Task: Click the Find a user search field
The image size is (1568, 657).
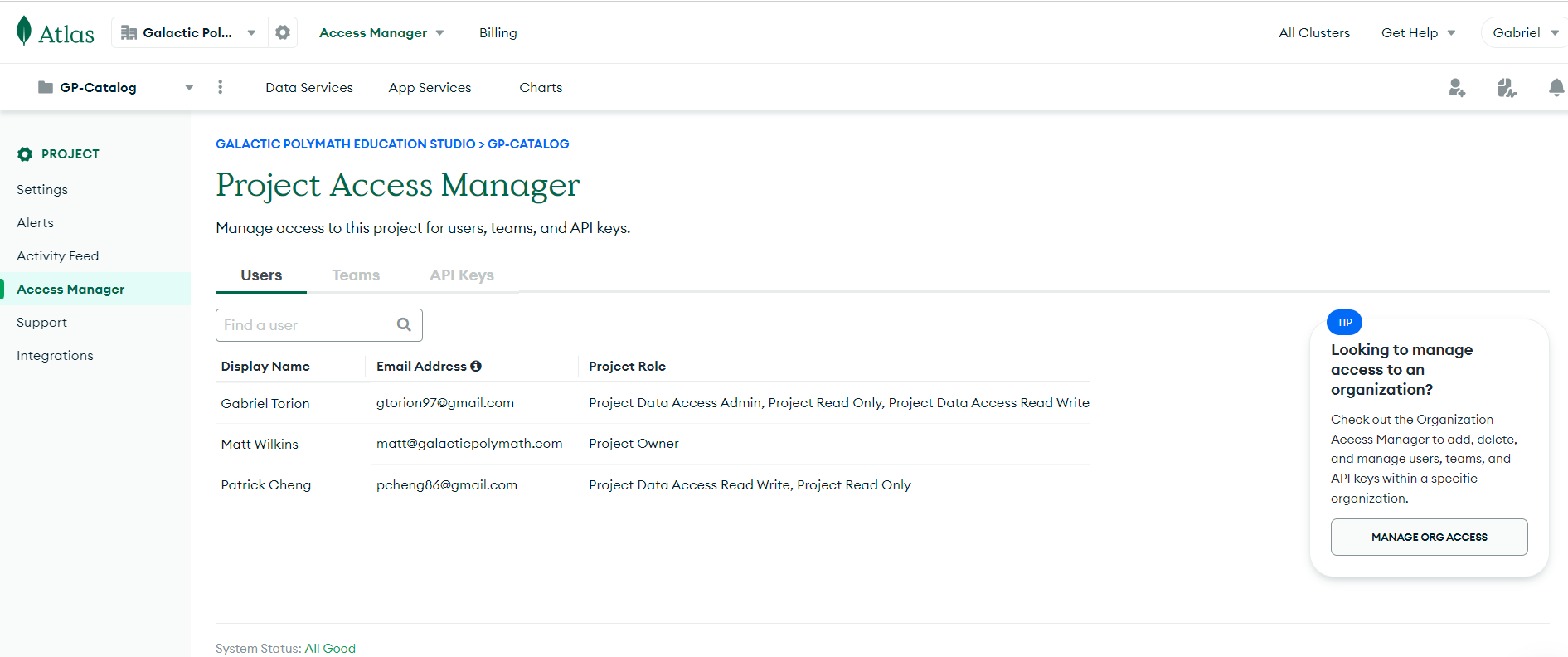Action: tap(319, 325)
